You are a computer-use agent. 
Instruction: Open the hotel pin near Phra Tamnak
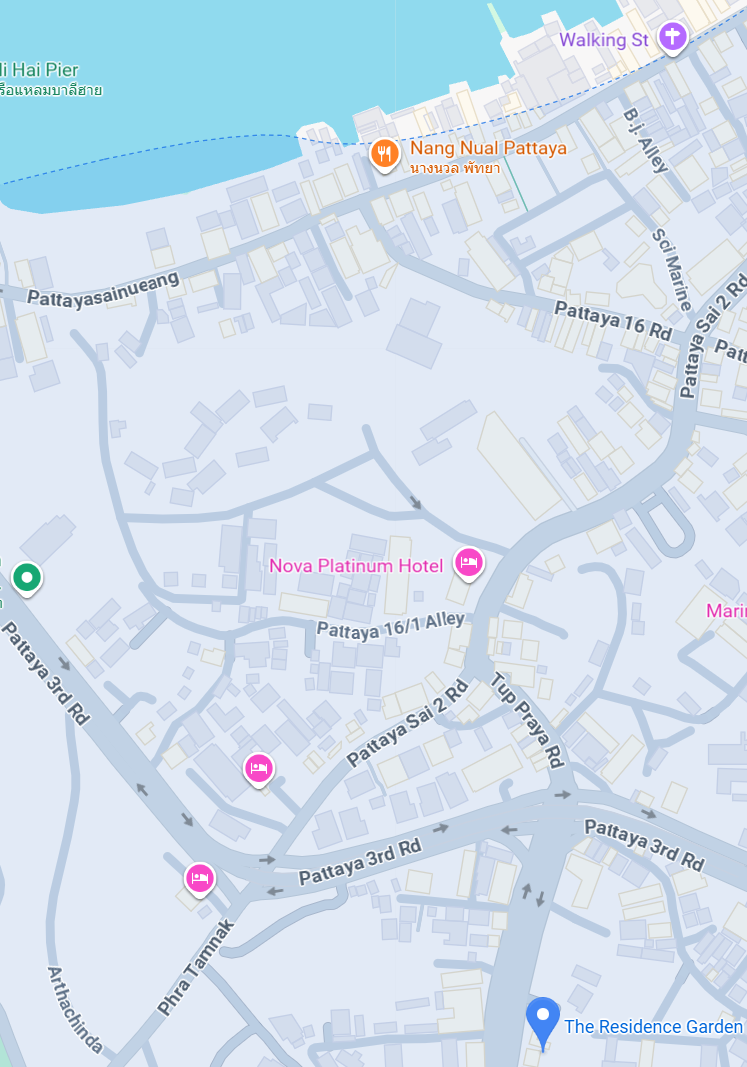(x=199, y=879)
